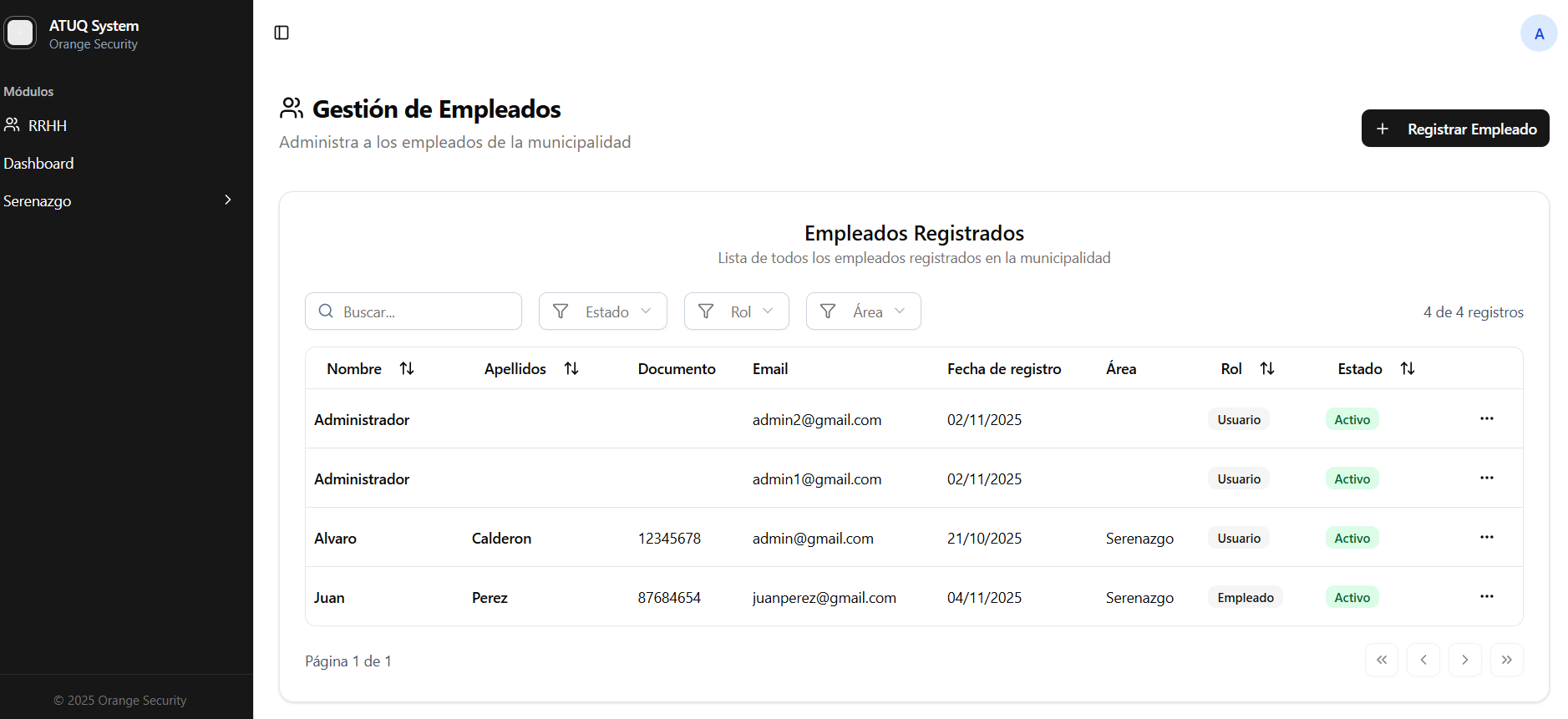1568x719 pixels.
Task: Click the ATUQ System logo icon
Action: 20,33
